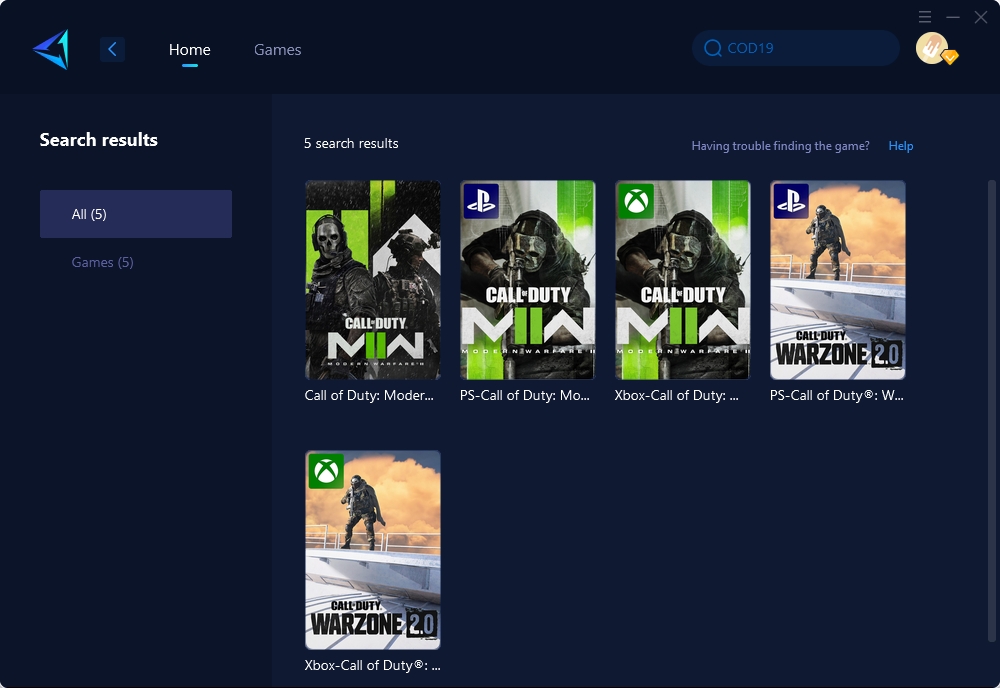
Task: Click the 'Xbox-Call of Duty: ...' title
Action: pos(677,395)
